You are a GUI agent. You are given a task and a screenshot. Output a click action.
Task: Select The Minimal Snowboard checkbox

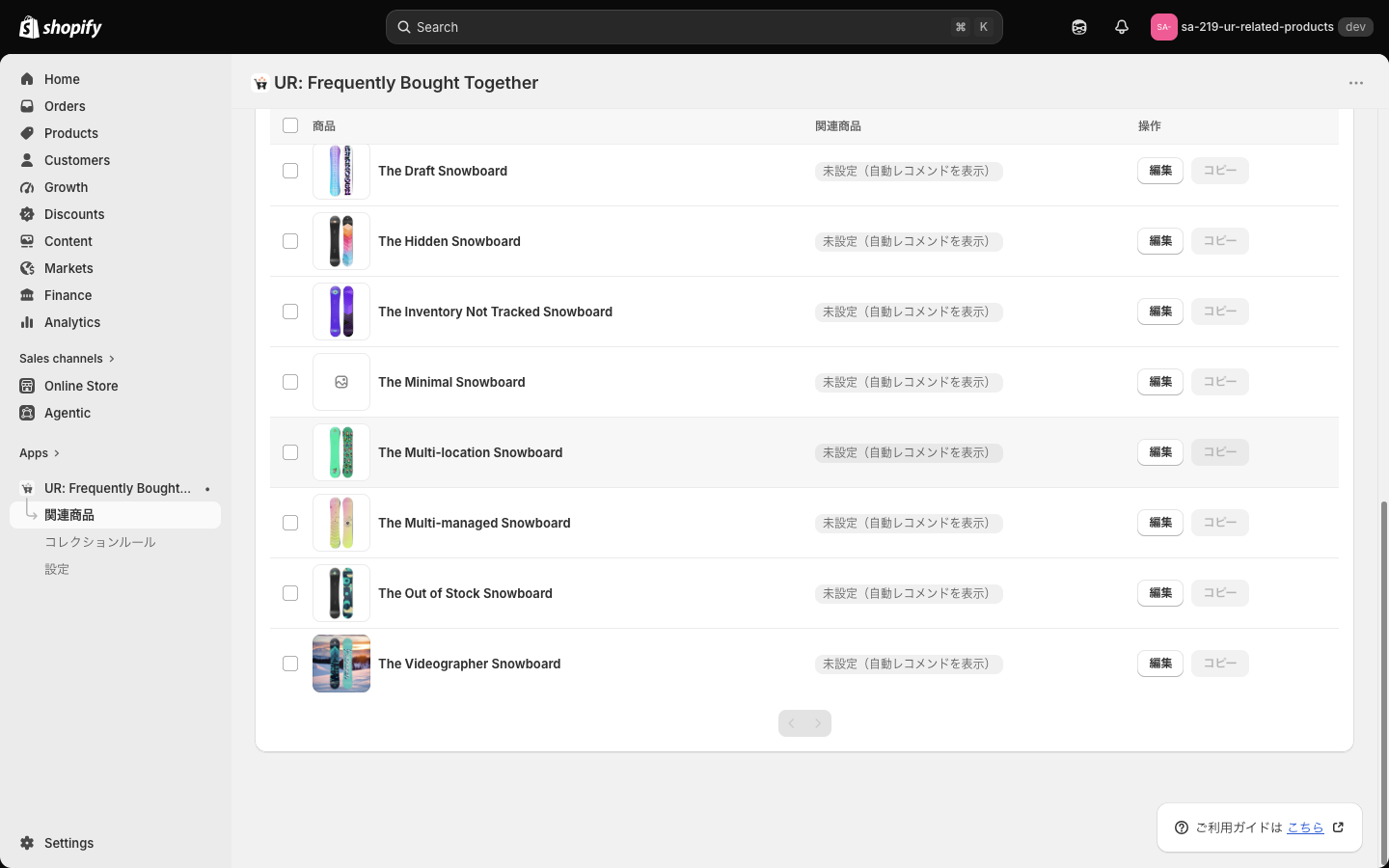pyautogui.click(x=290, y=382)
